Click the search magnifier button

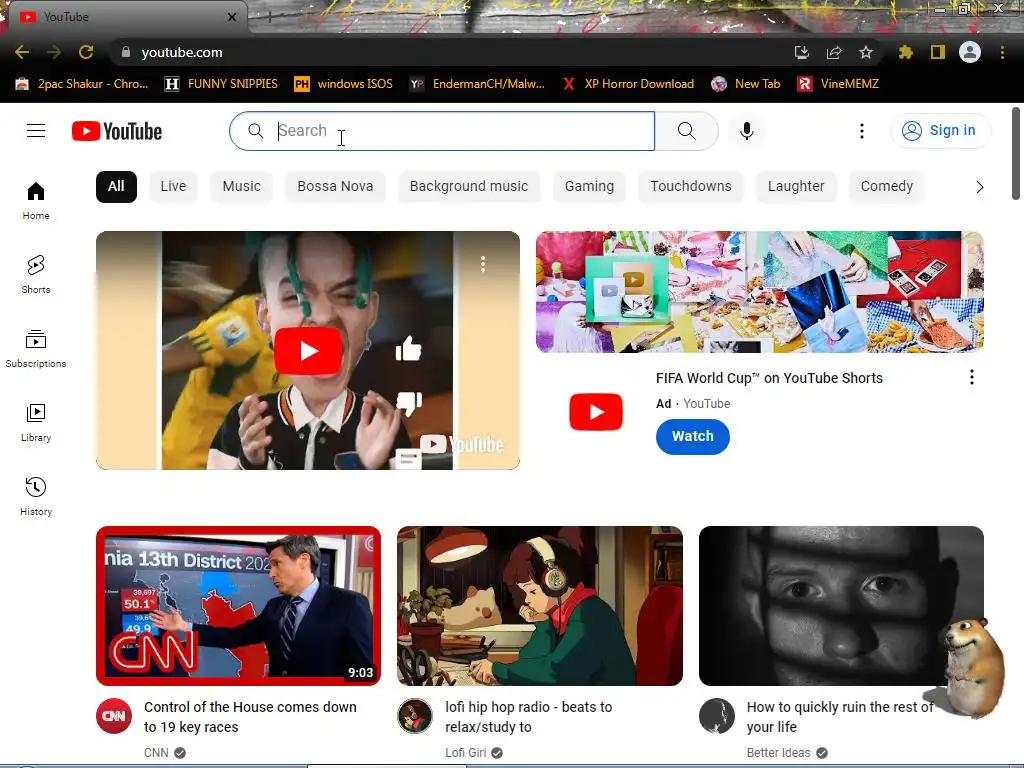(686, 131)
